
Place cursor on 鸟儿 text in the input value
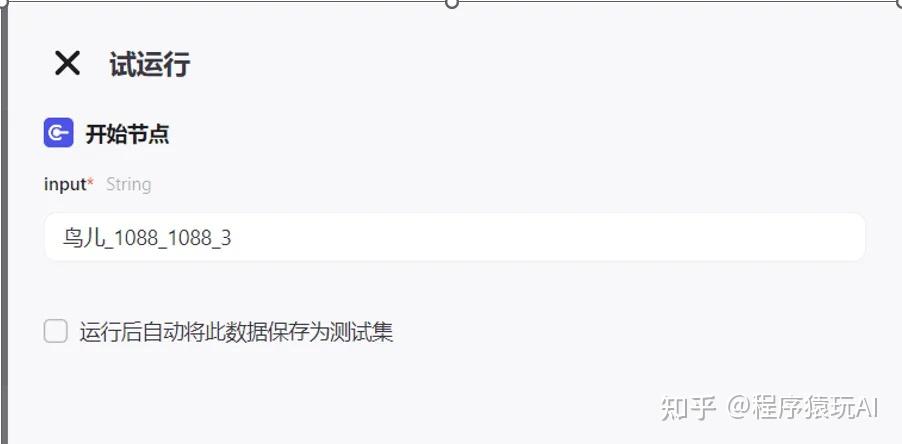[83, 237]
